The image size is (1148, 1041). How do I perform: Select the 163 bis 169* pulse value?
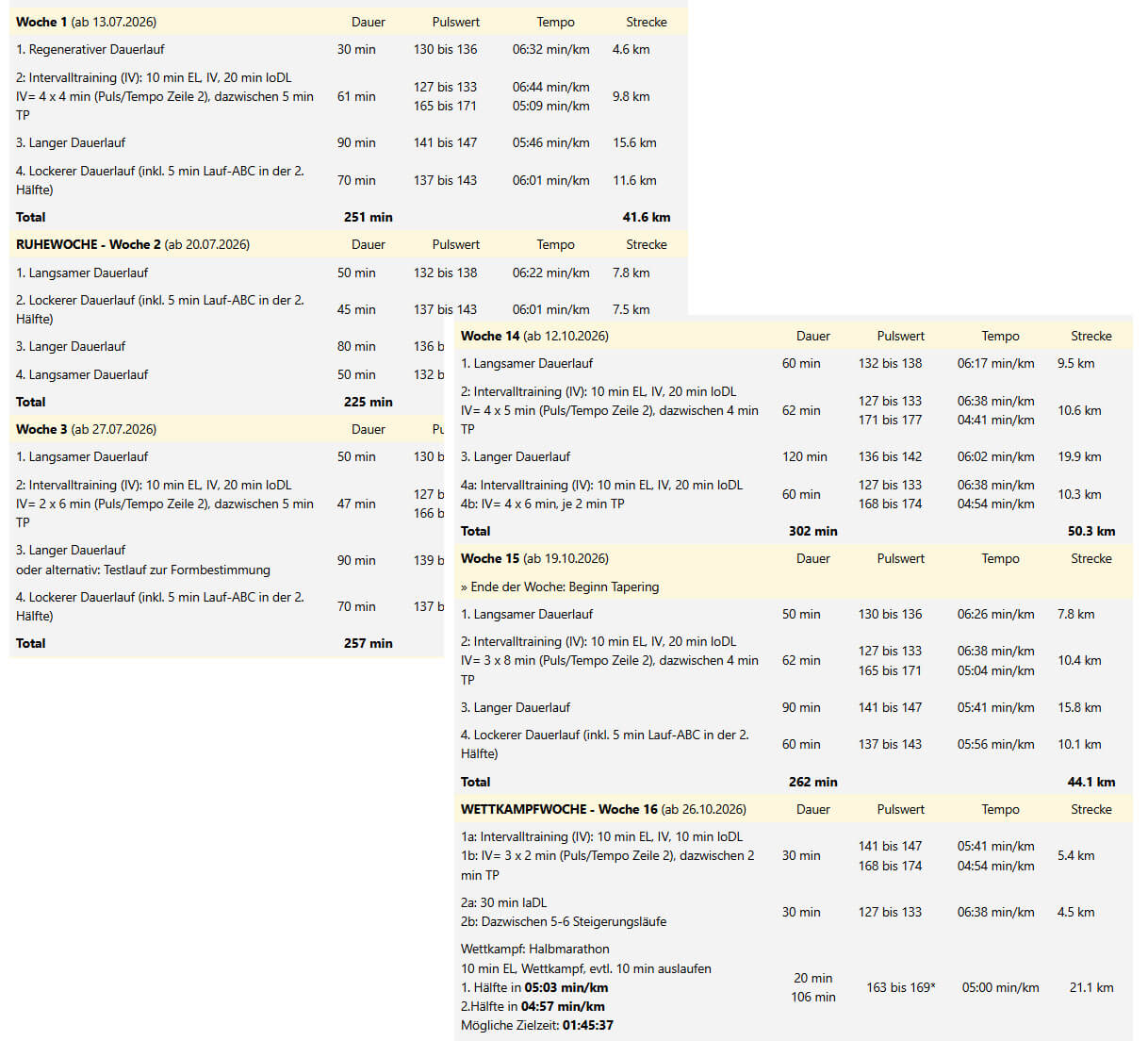point(901,987)
